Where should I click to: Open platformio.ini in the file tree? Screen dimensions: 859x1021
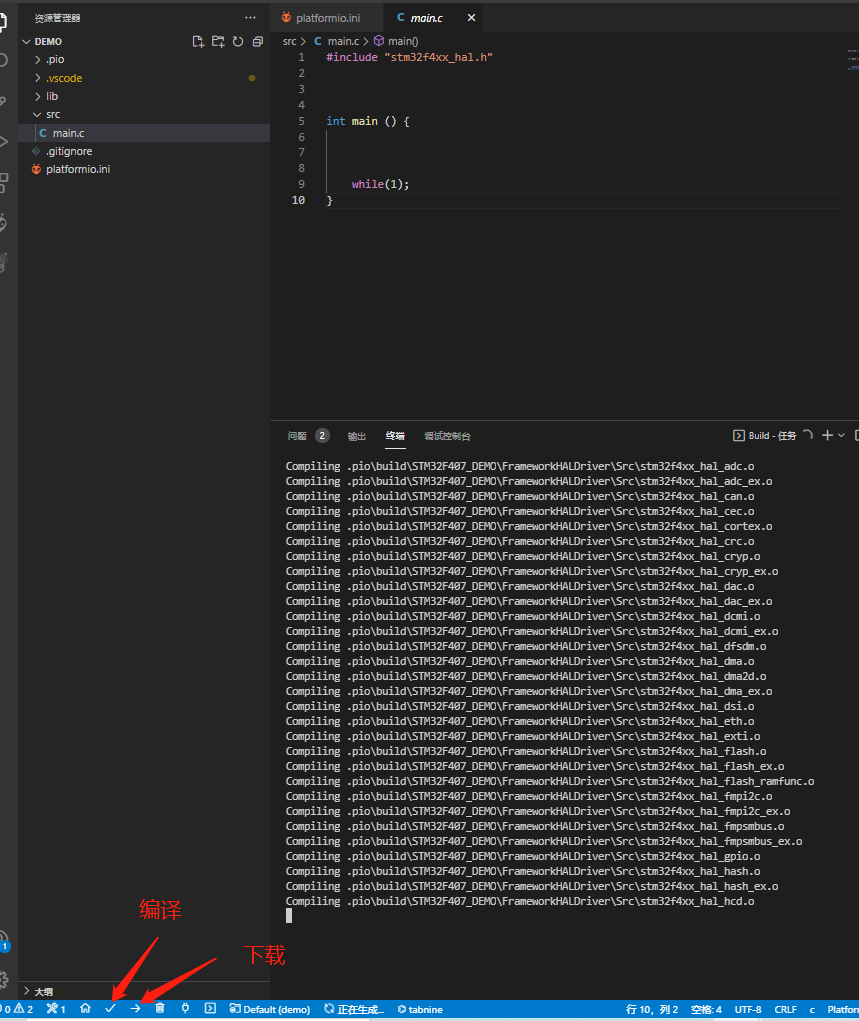click(144, 169)
